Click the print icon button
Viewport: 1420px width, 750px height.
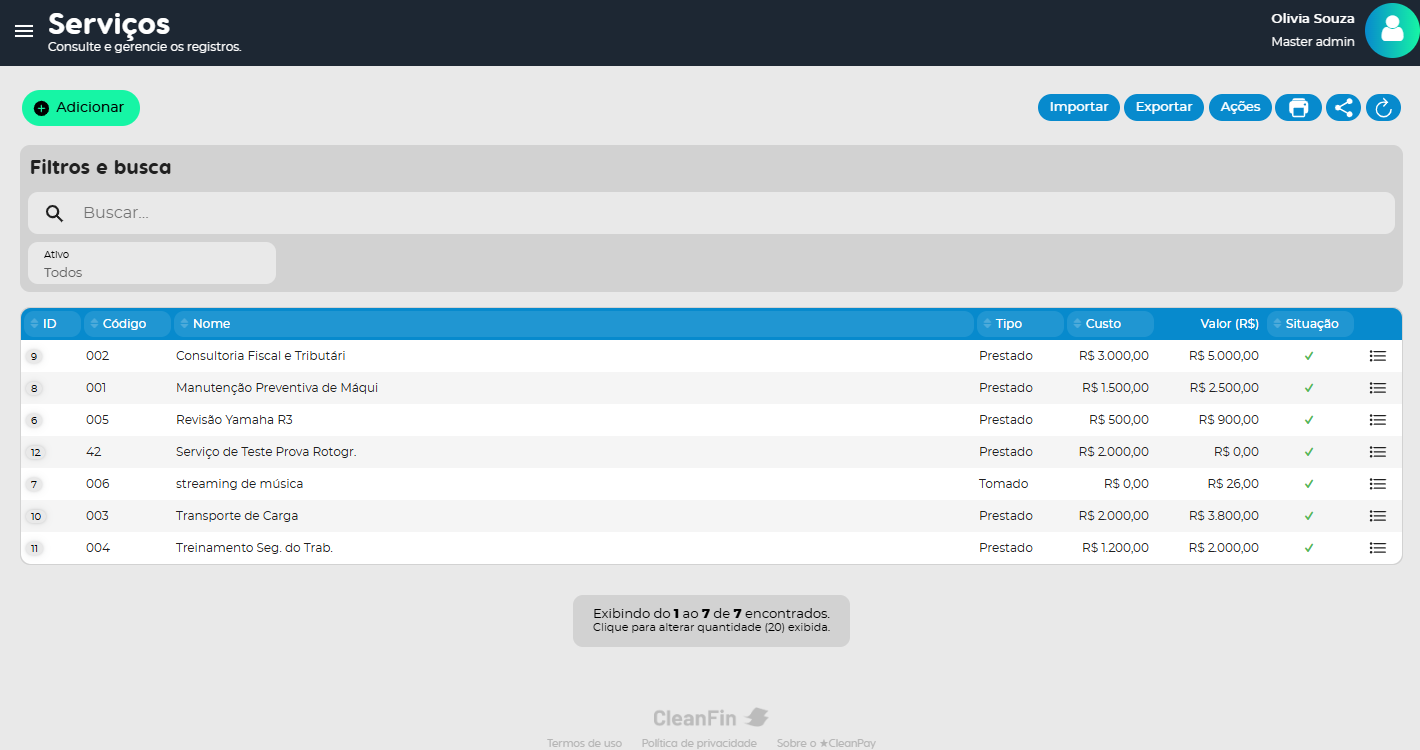[x=1298, y=108]
